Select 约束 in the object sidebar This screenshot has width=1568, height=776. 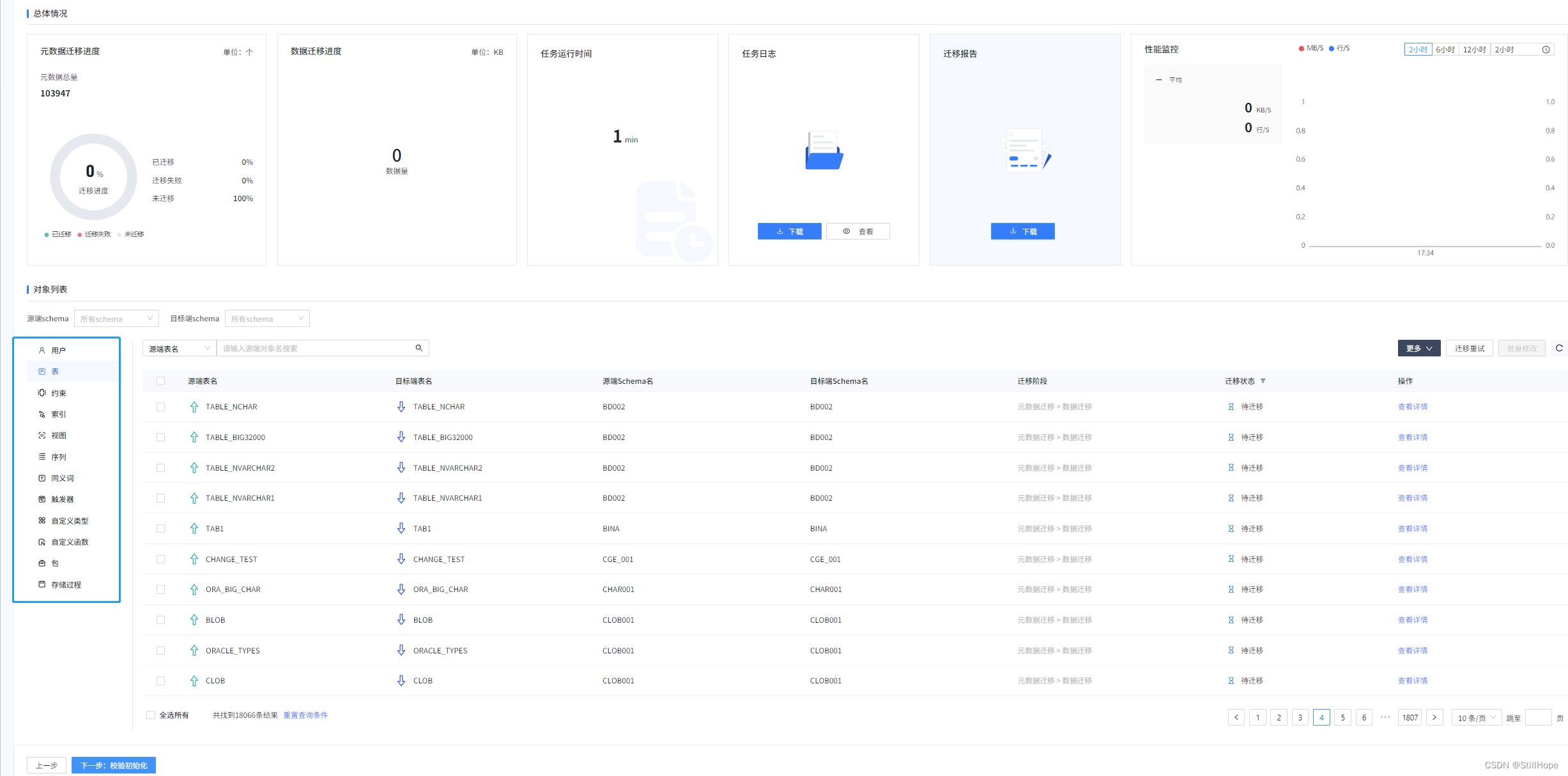tap(59, 393)
